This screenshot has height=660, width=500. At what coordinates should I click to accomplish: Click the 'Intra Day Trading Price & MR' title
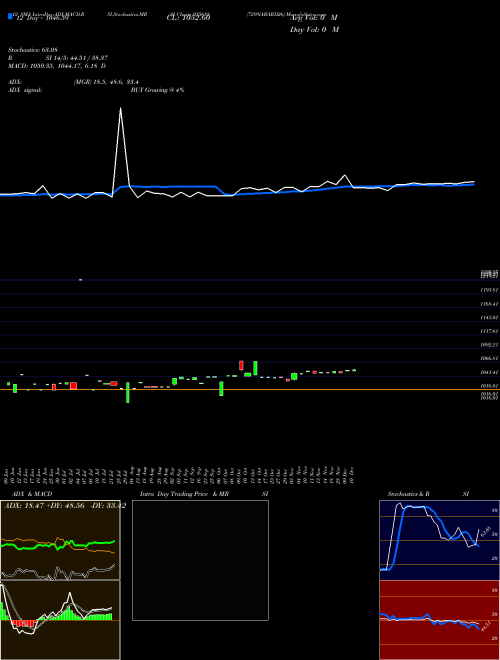[x=184, y=494]
